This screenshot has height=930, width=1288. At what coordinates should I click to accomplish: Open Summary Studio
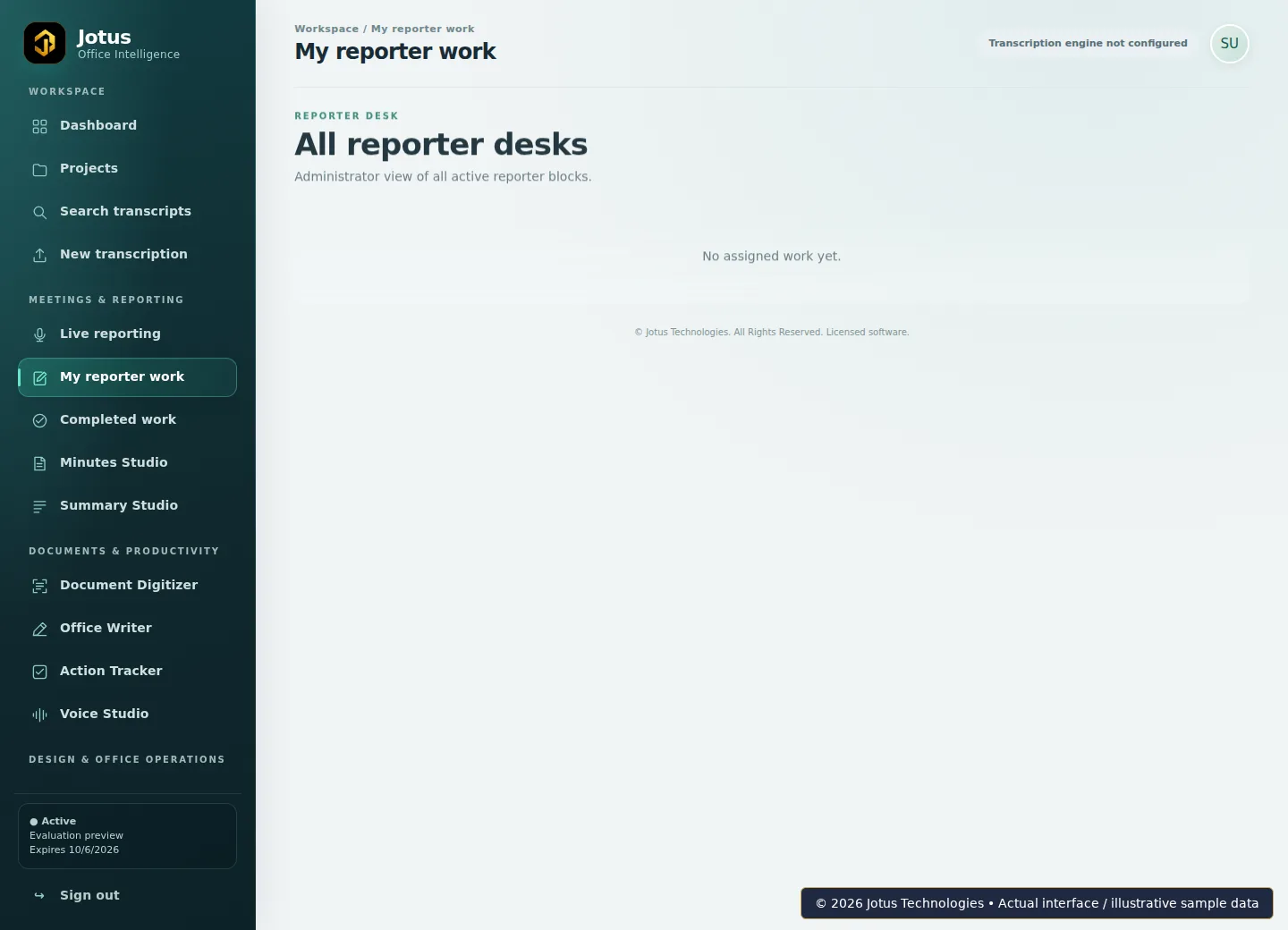[x=127, y=506]
